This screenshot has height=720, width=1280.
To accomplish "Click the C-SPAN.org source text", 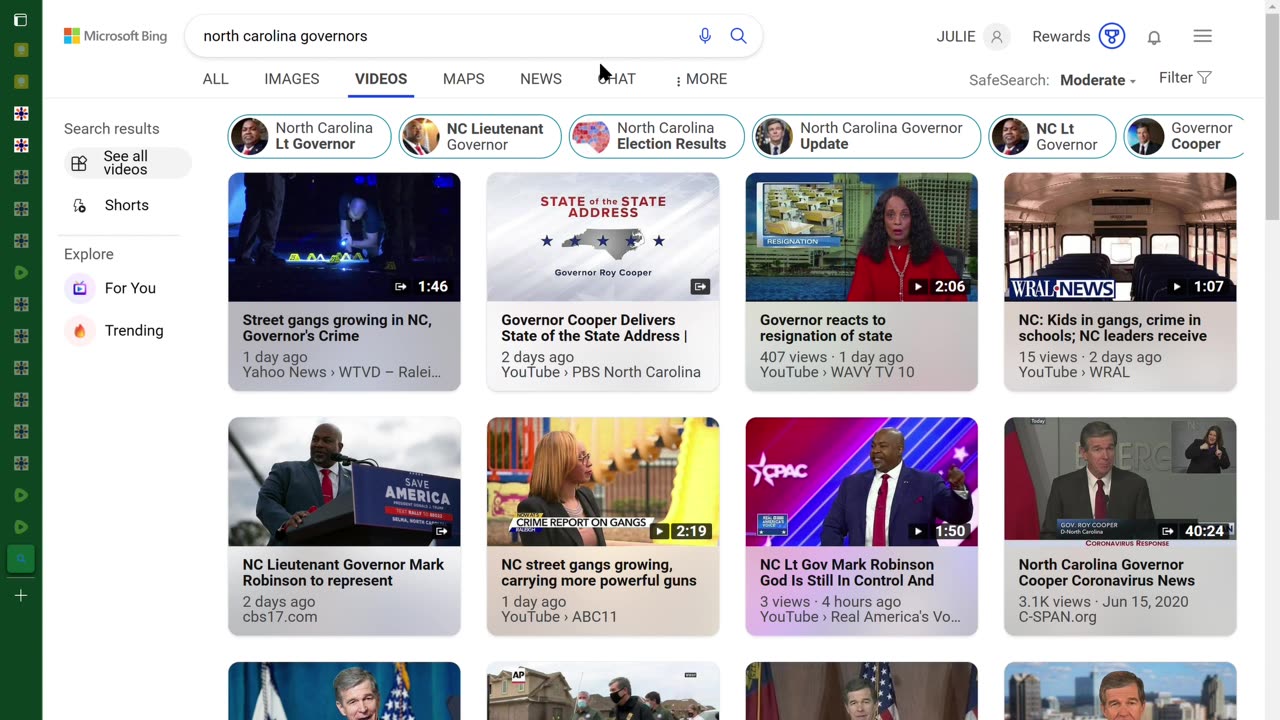I will 1058,617.
